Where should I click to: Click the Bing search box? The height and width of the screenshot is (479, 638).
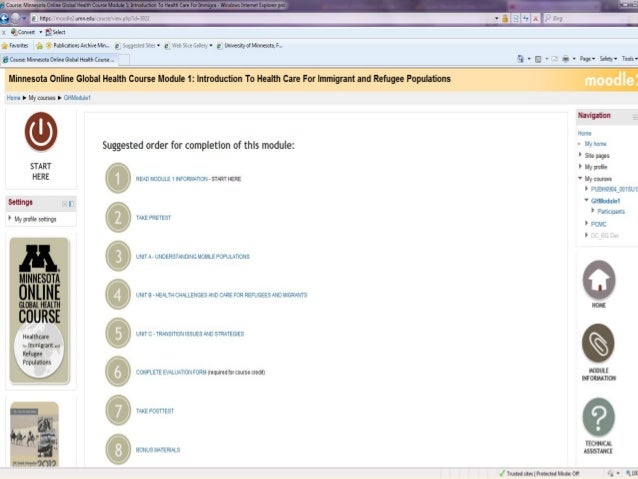coord(590,18)
